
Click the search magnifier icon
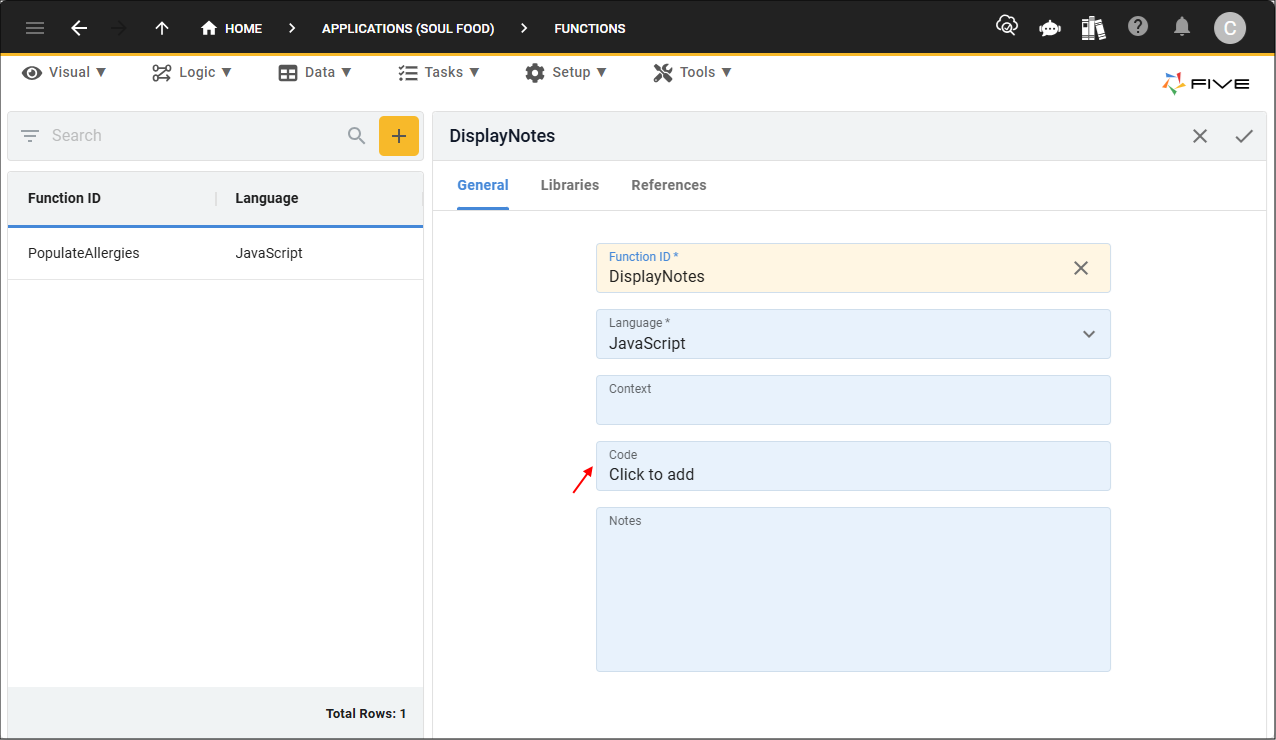pyautogui.click(x=357, y=136)
